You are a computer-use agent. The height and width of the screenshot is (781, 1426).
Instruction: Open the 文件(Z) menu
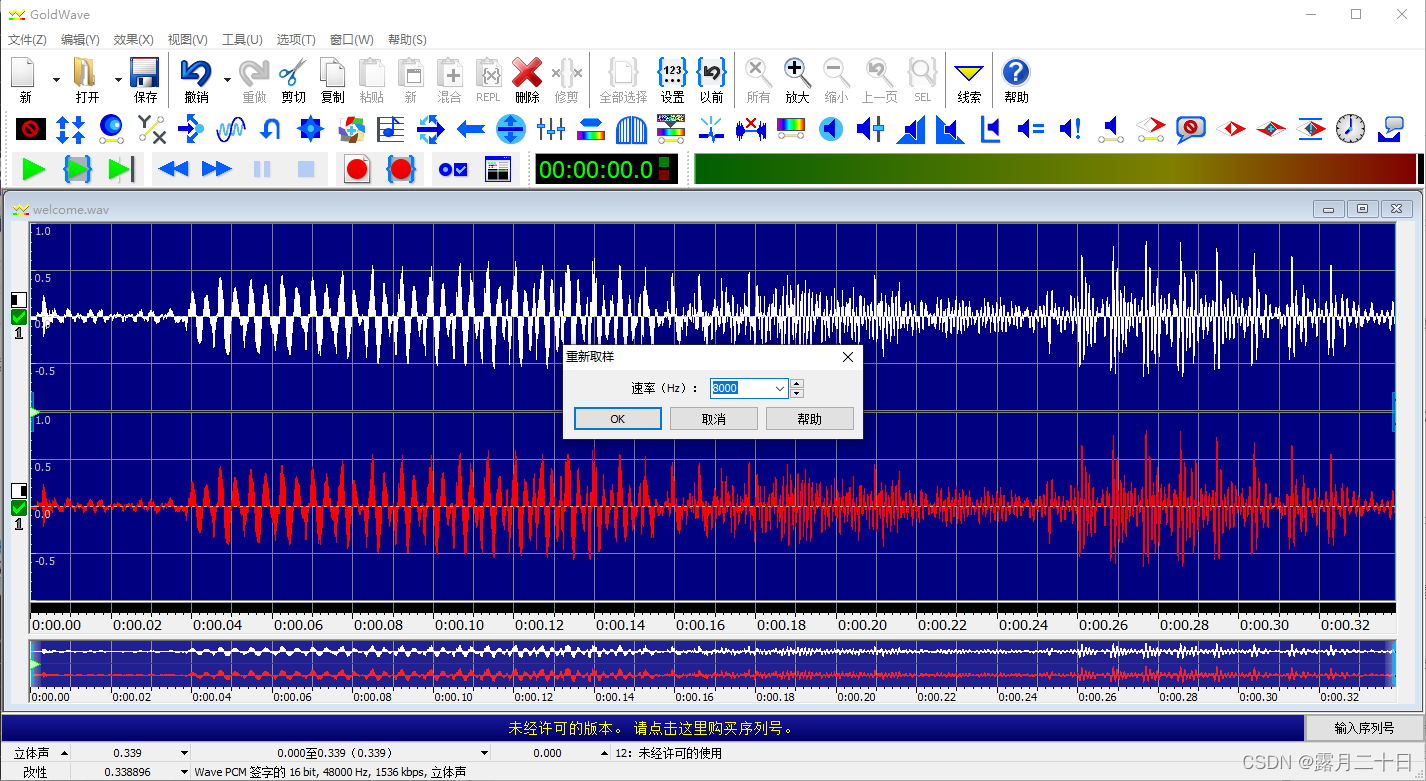(27, 40)
